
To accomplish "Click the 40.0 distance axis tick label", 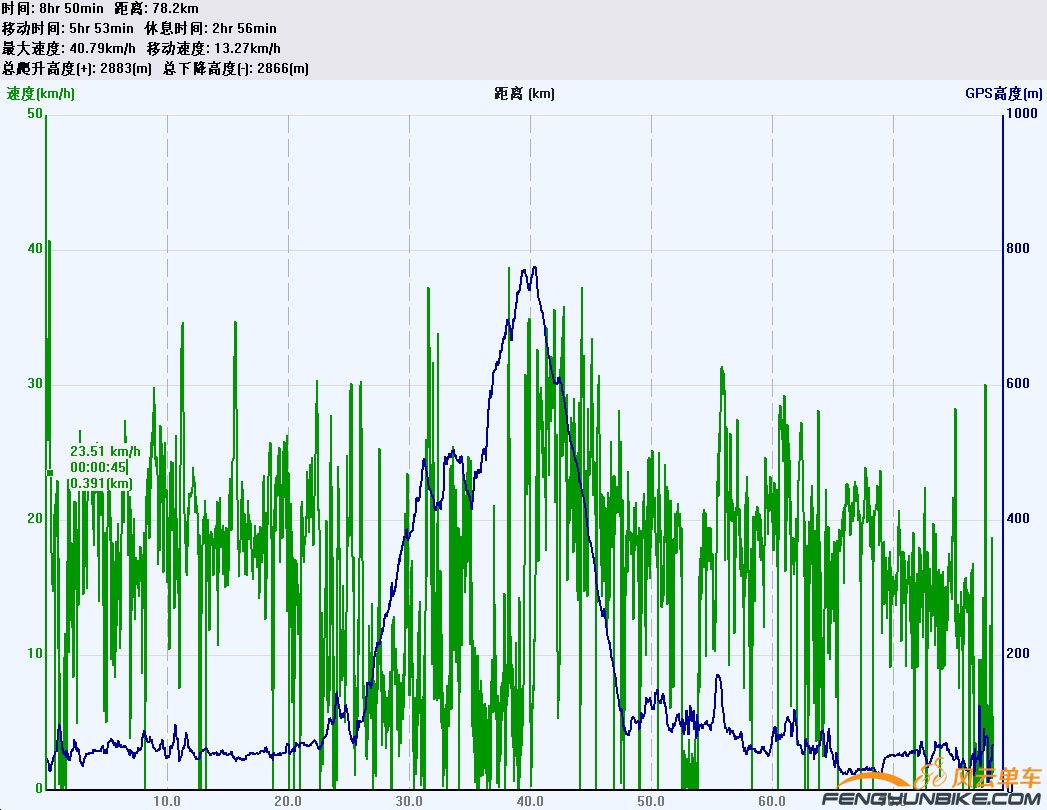I will [x=530, y=801].
